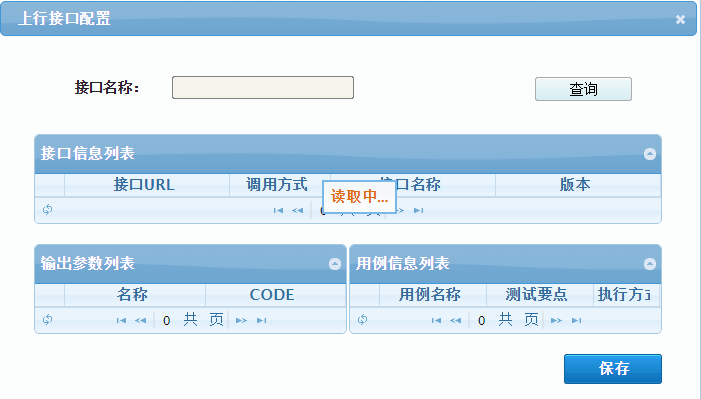Go to previous page in 输出参数列表
701x399 pixels.
[140, 320]
